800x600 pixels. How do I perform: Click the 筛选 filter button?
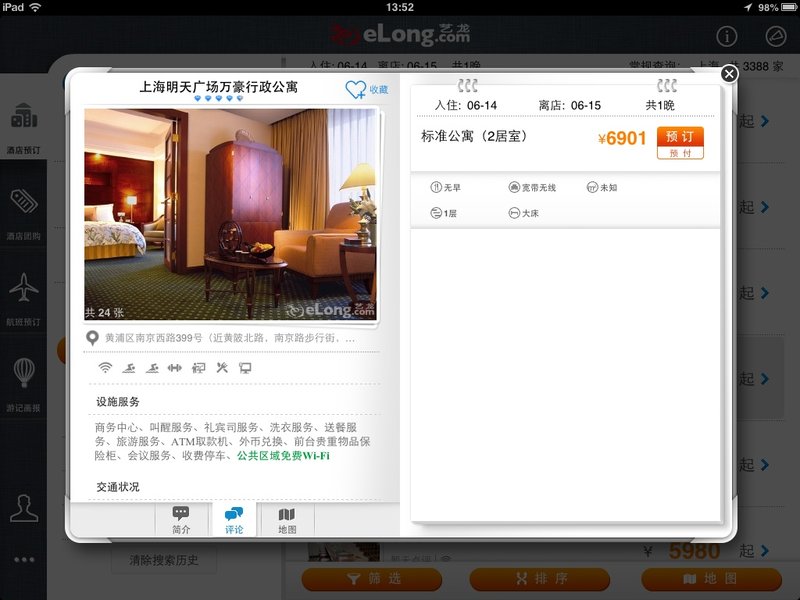coord(372,579)
